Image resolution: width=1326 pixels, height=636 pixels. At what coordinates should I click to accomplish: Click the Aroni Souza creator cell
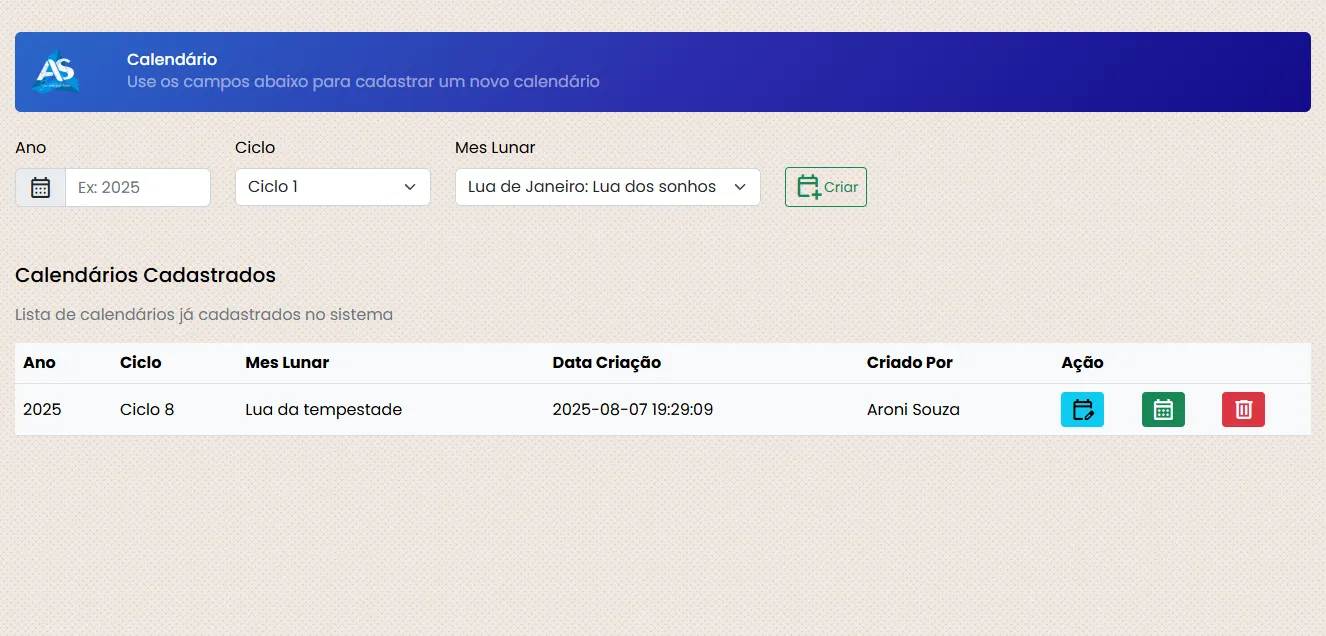pos(913,409)
